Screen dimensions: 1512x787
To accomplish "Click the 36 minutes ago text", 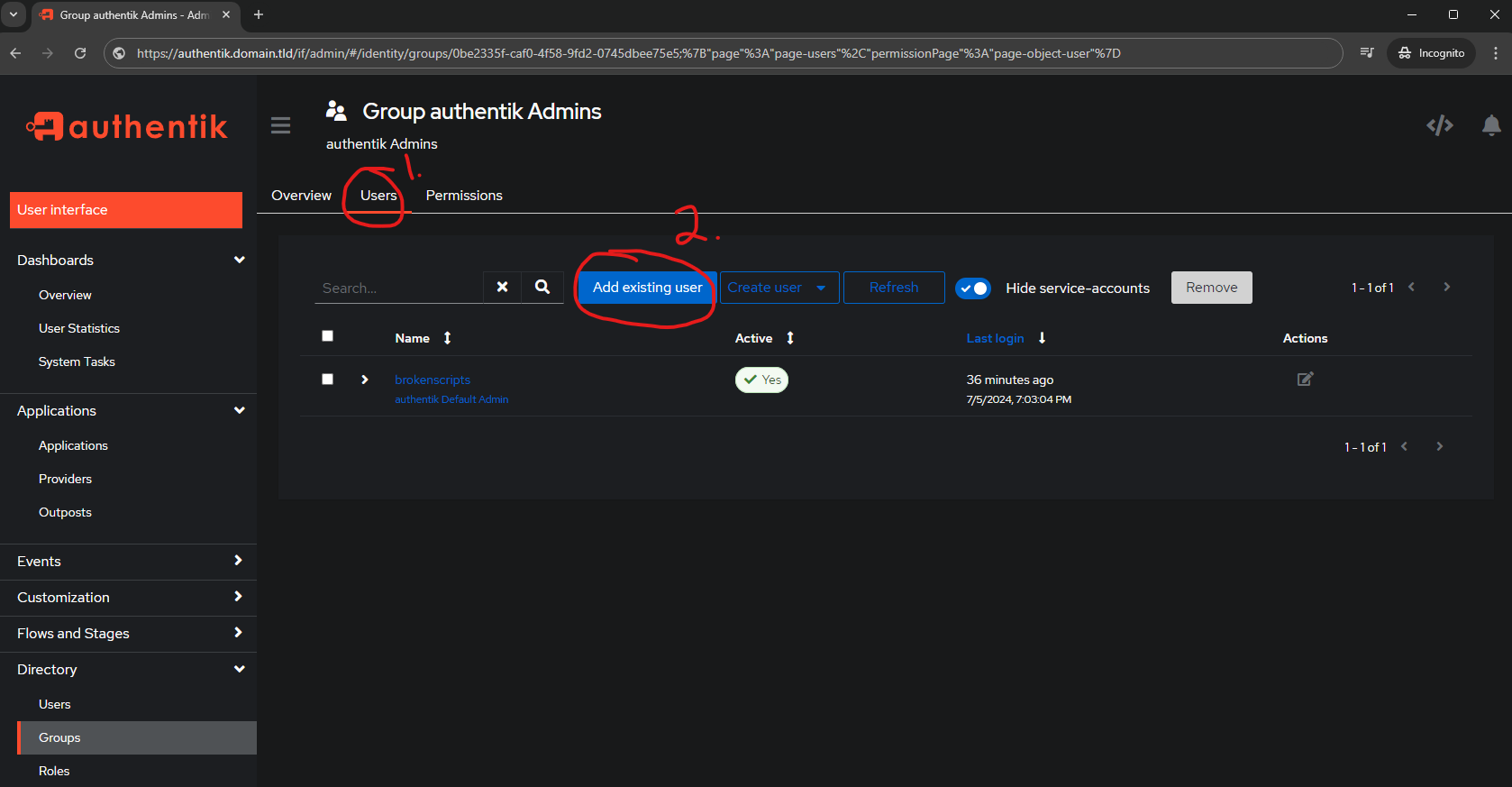I will pyautogui.click(x=1009, y=380).
